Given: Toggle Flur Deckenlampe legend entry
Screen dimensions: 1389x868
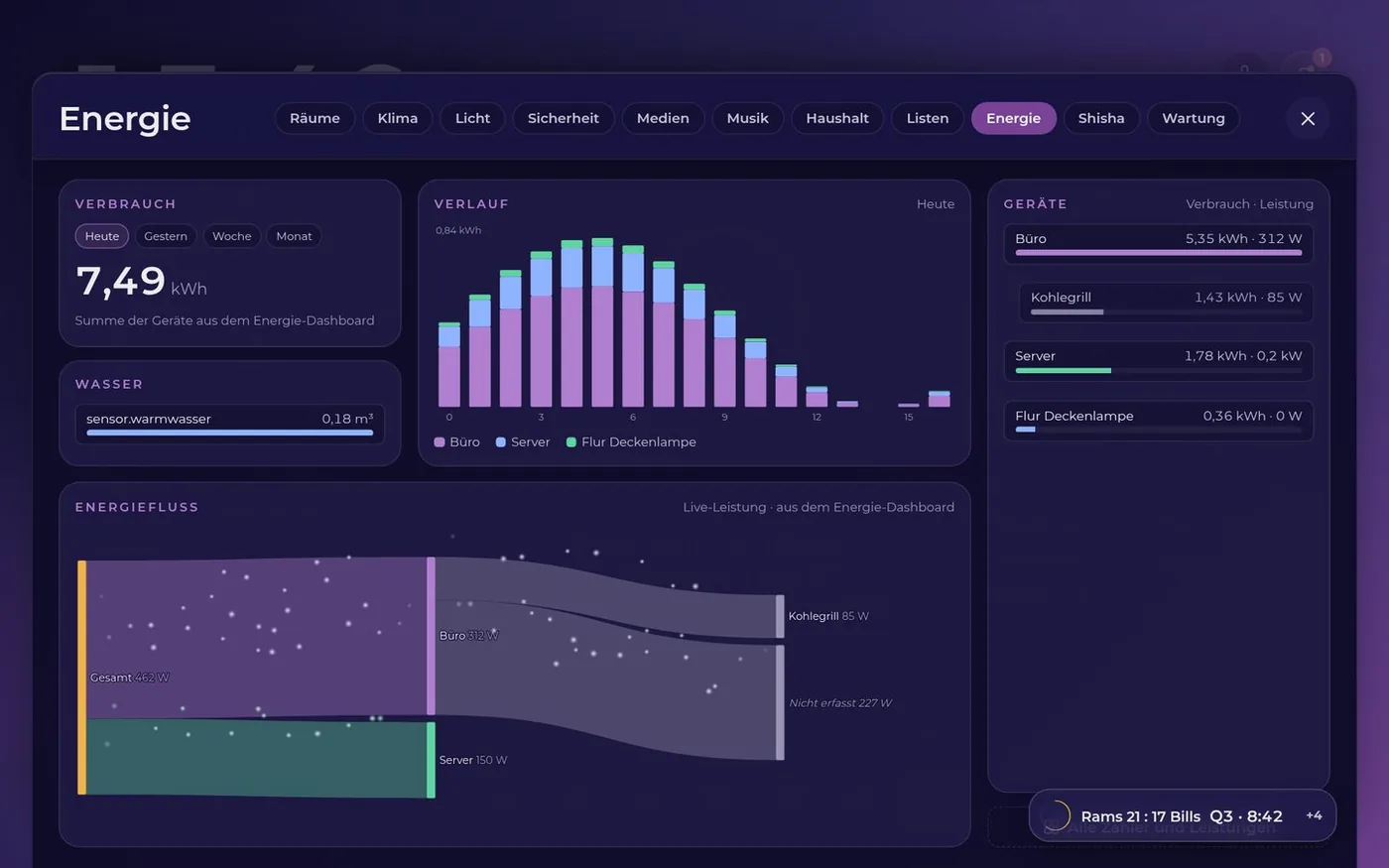Looking at the screenshot, I should point(631,442).
